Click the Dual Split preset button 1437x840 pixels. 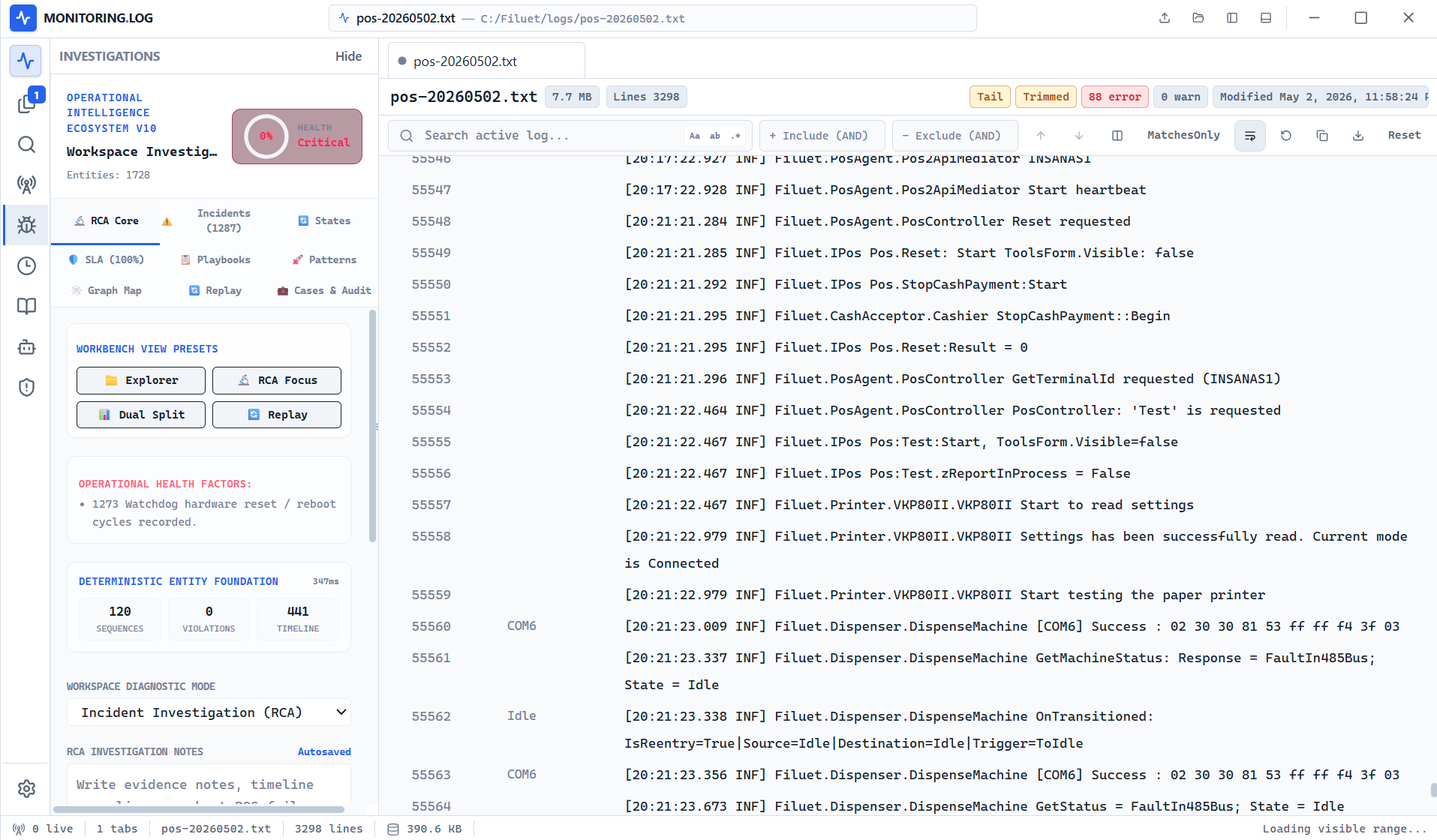pyautogui.click(x=141, y=415)
